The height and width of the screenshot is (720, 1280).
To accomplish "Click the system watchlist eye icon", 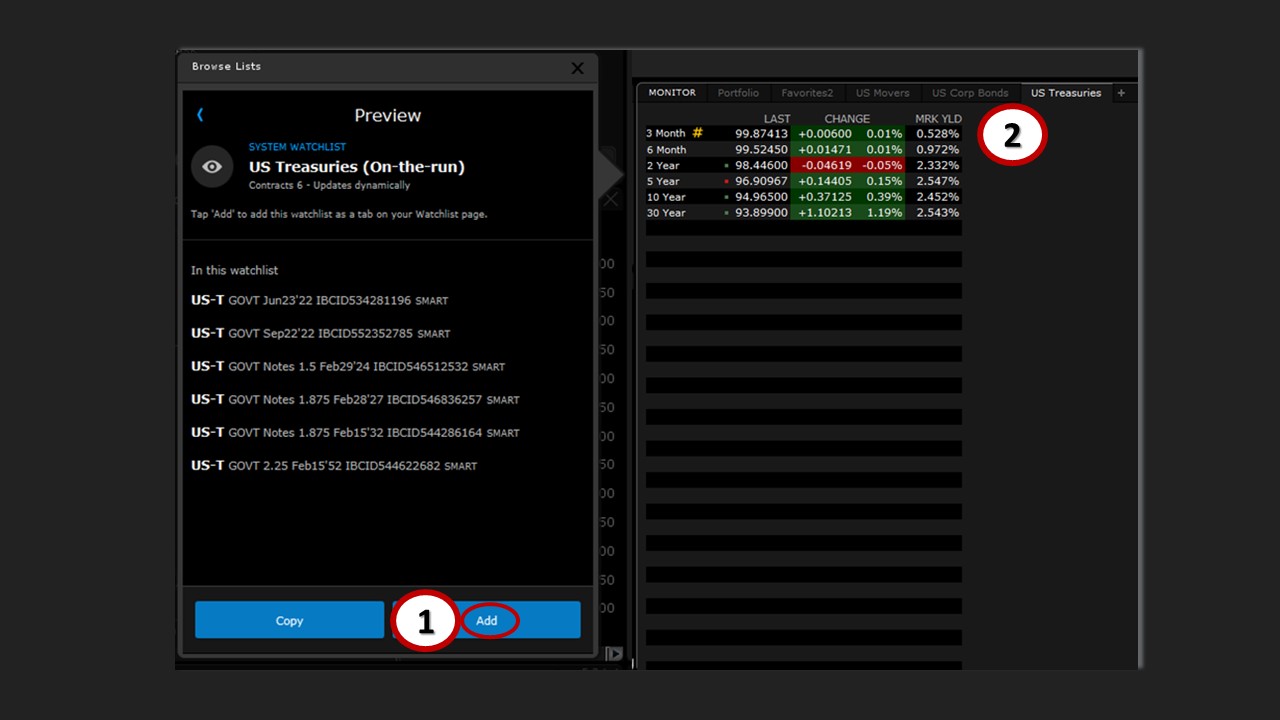I will pos(212,167).
